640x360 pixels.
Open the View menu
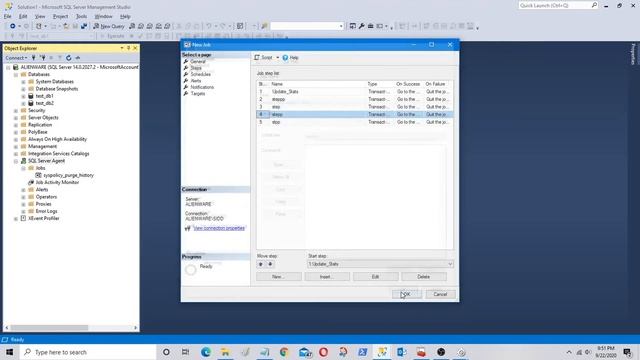pyautogui.click(x=40, y=16)
